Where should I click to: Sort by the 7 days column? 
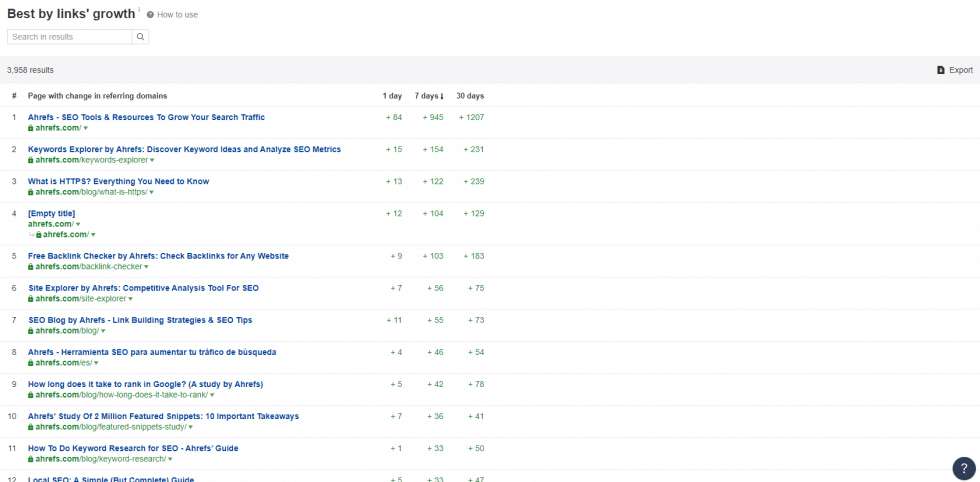pos(429,96)
